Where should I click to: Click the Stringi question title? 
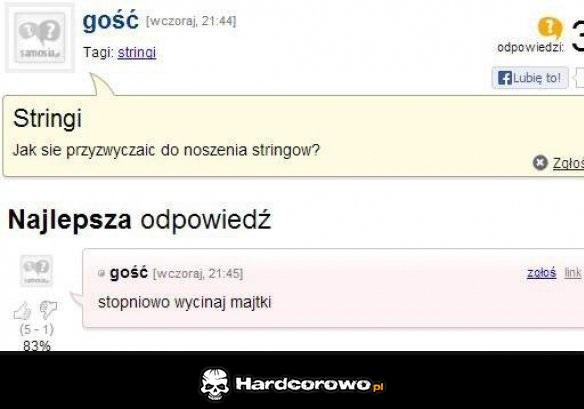click(47, 118)
